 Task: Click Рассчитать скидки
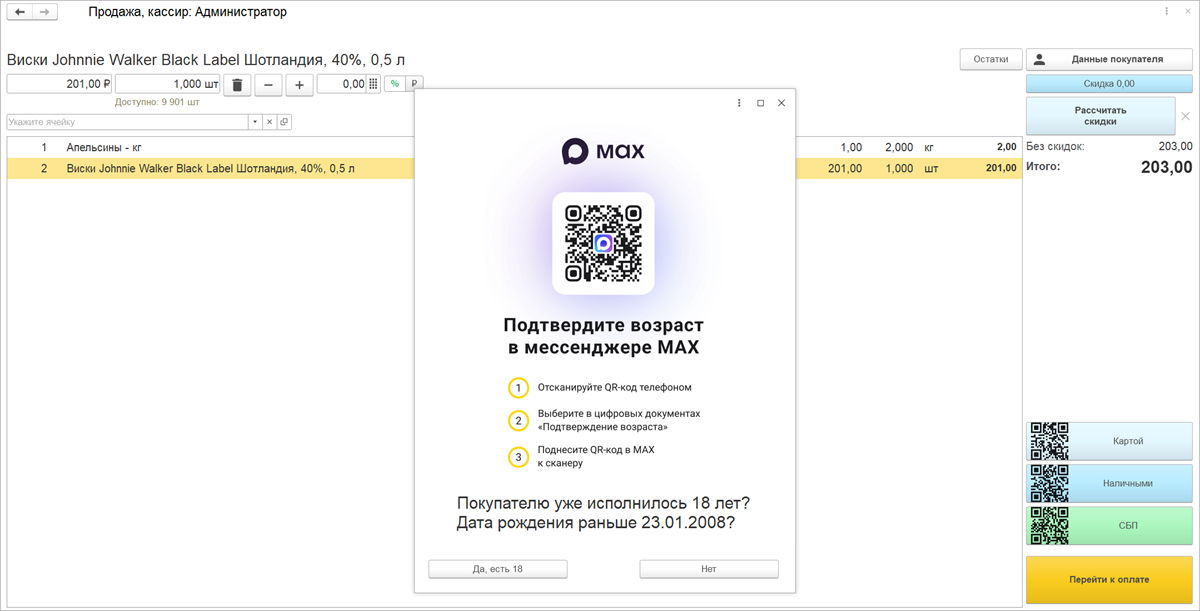(1101, 116)
